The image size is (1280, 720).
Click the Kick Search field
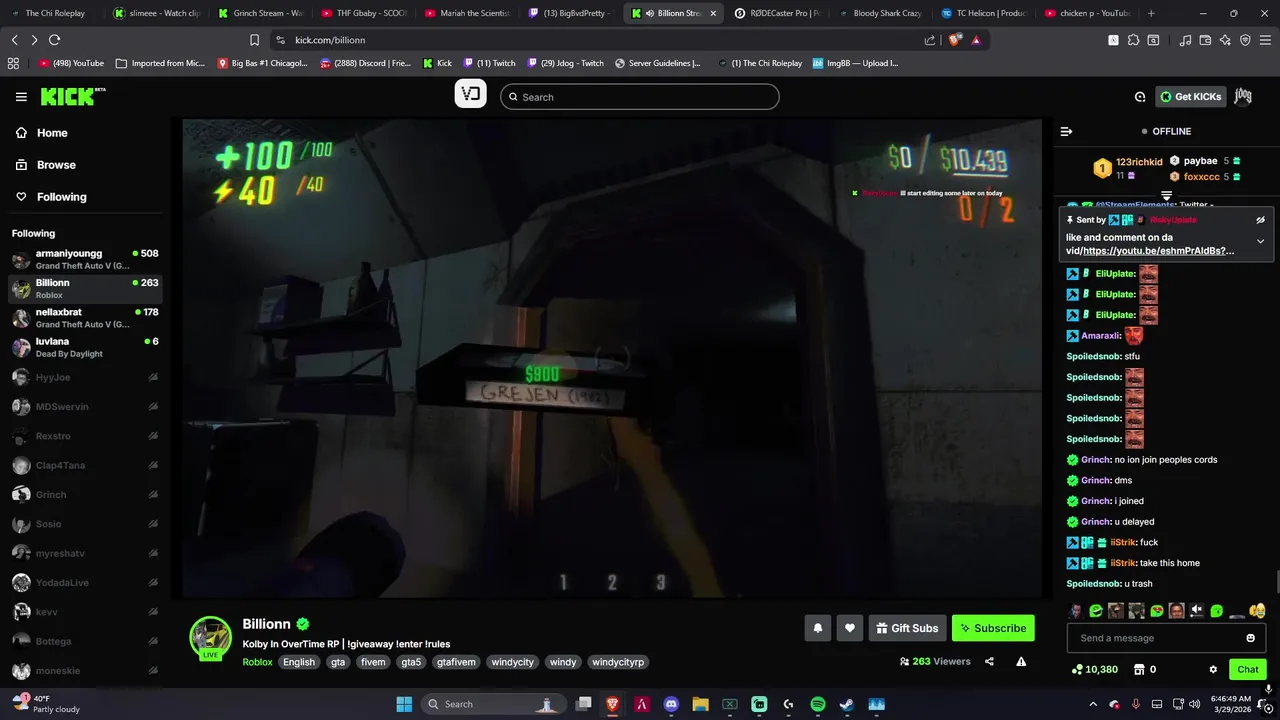coord(640,97)
